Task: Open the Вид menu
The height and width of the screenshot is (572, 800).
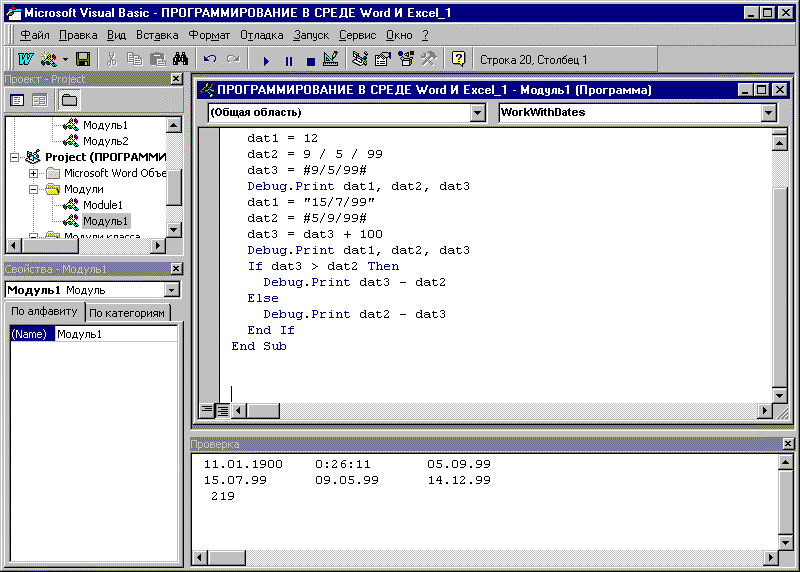Action: click(x=116, y=35)
